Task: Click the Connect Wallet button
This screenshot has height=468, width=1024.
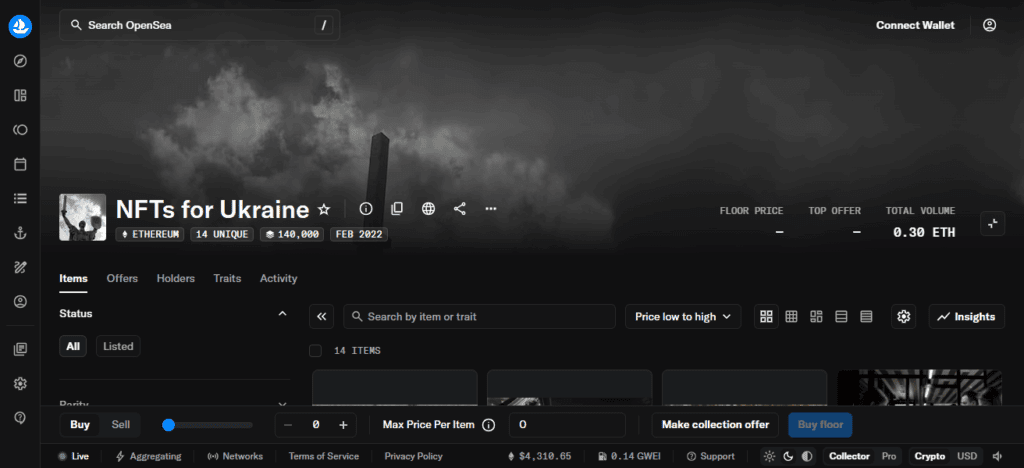Action: tap(915, 25)
